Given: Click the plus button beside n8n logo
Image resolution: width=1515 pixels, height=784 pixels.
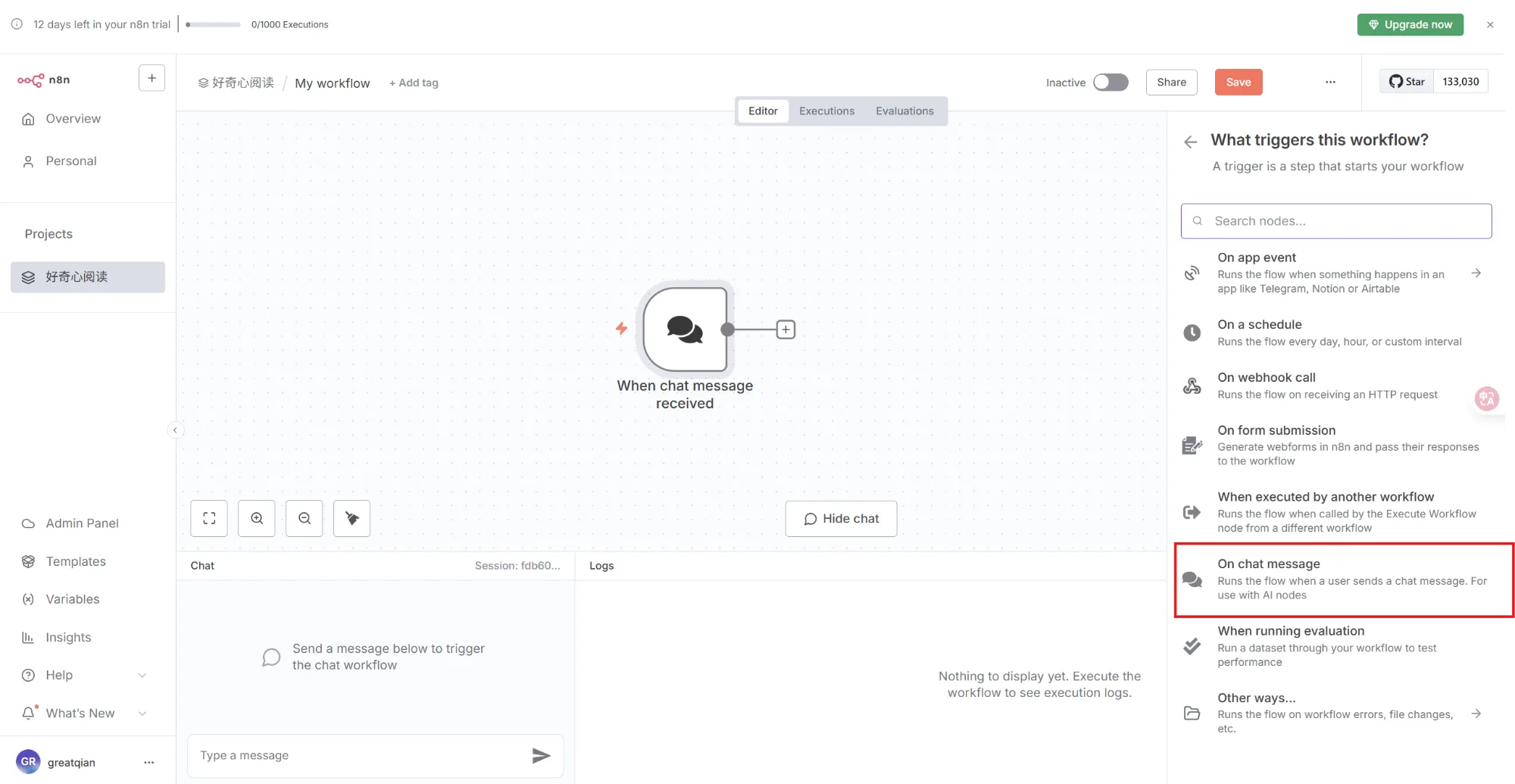Looking at the screenshot, I should tap(151, 78).
